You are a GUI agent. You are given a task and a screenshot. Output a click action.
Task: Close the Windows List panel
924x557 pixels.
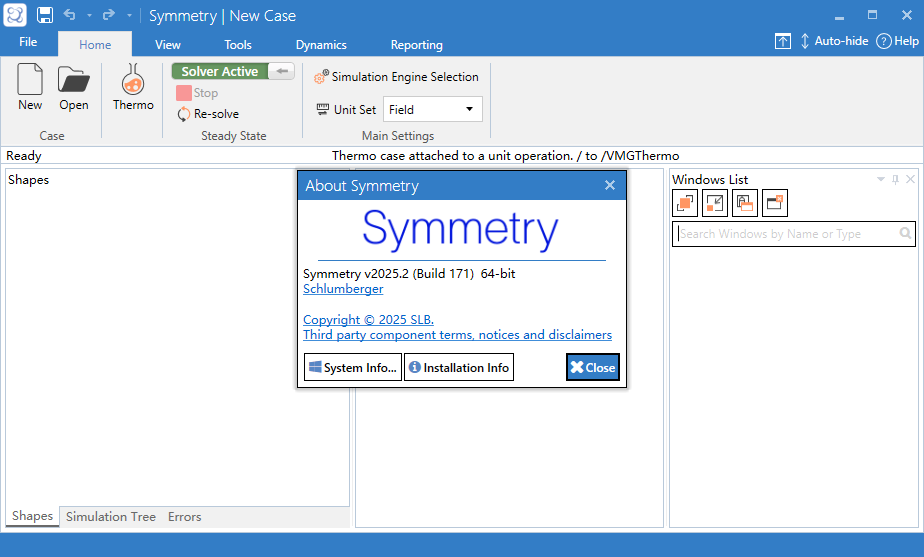[910, 179]
